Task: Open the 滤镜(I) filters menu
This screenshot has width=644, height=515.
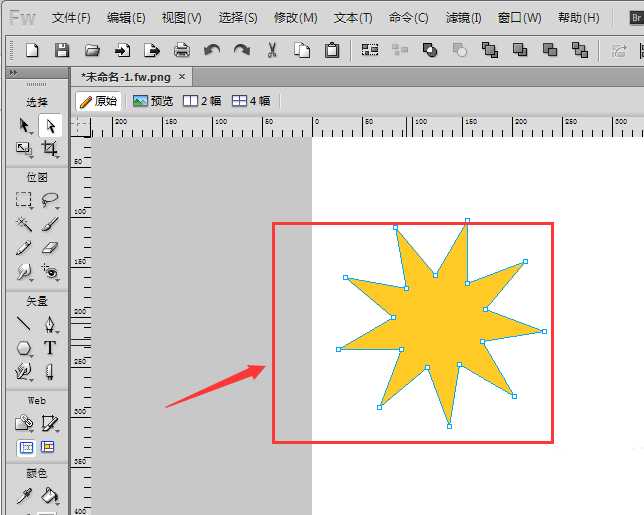Action: [463, 18]
